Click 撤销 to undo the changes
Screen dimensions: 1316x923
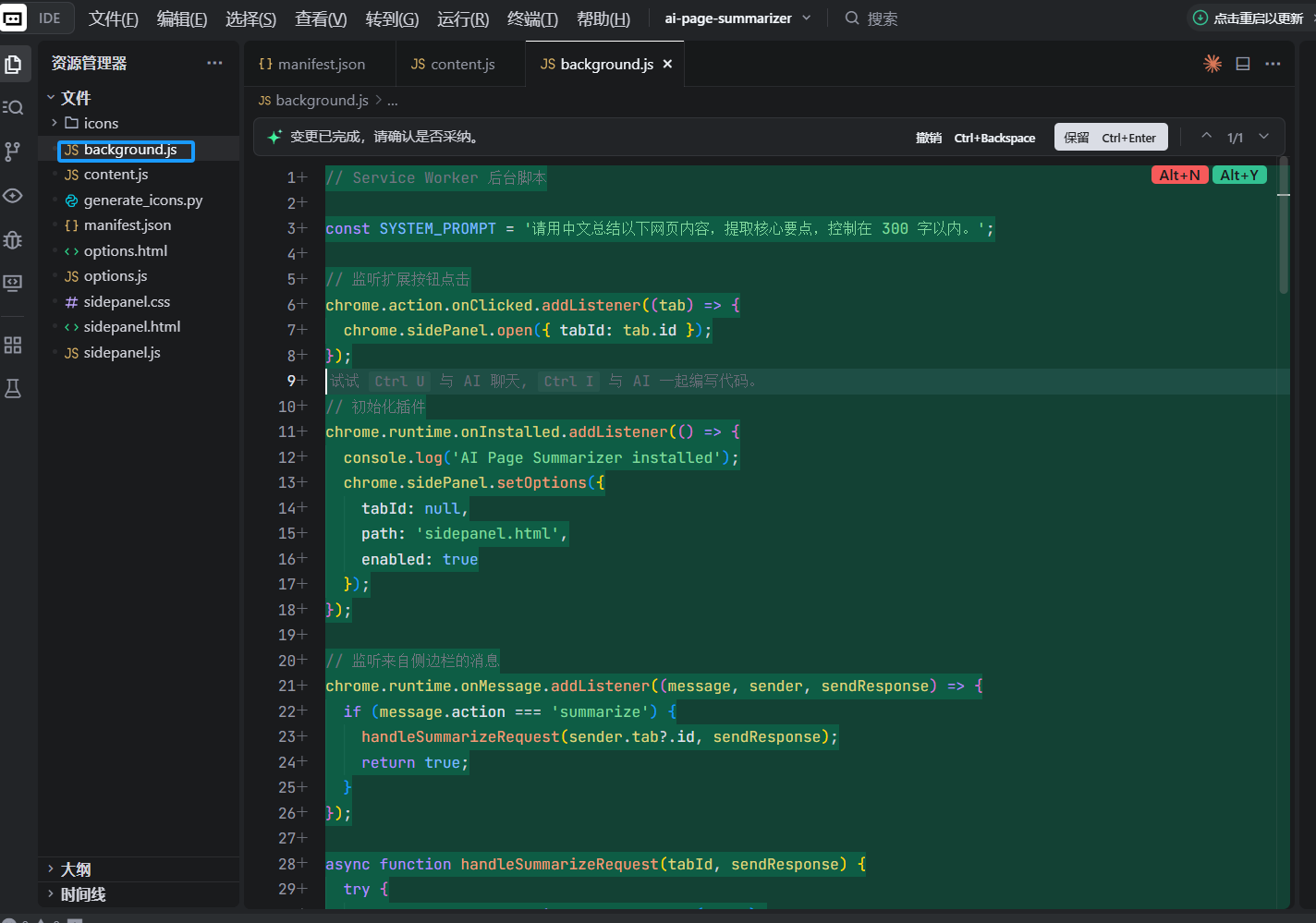pyautogui.click(x=929, y=138)
